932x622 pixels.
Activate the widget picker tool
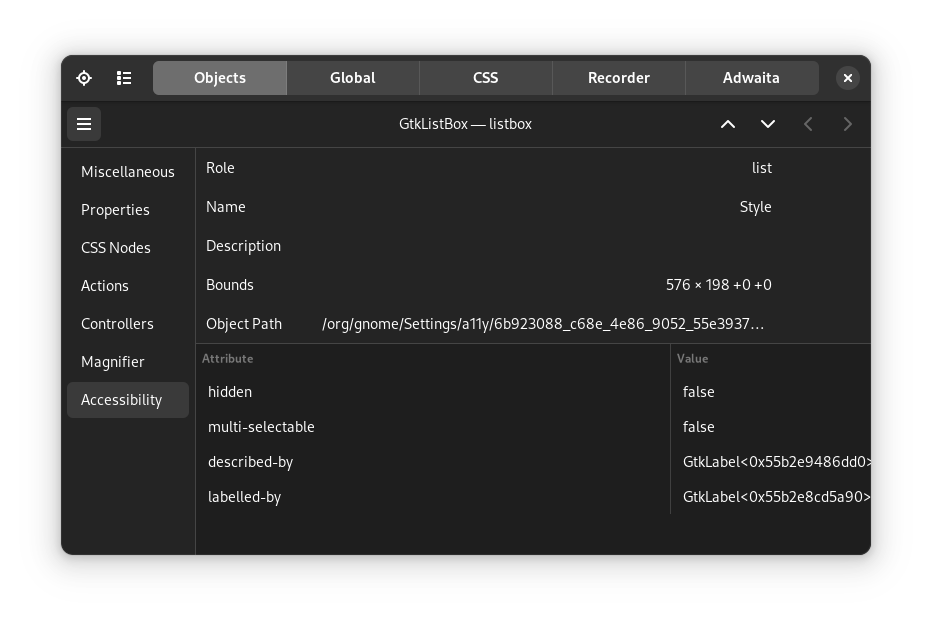[x=84, y=77]
